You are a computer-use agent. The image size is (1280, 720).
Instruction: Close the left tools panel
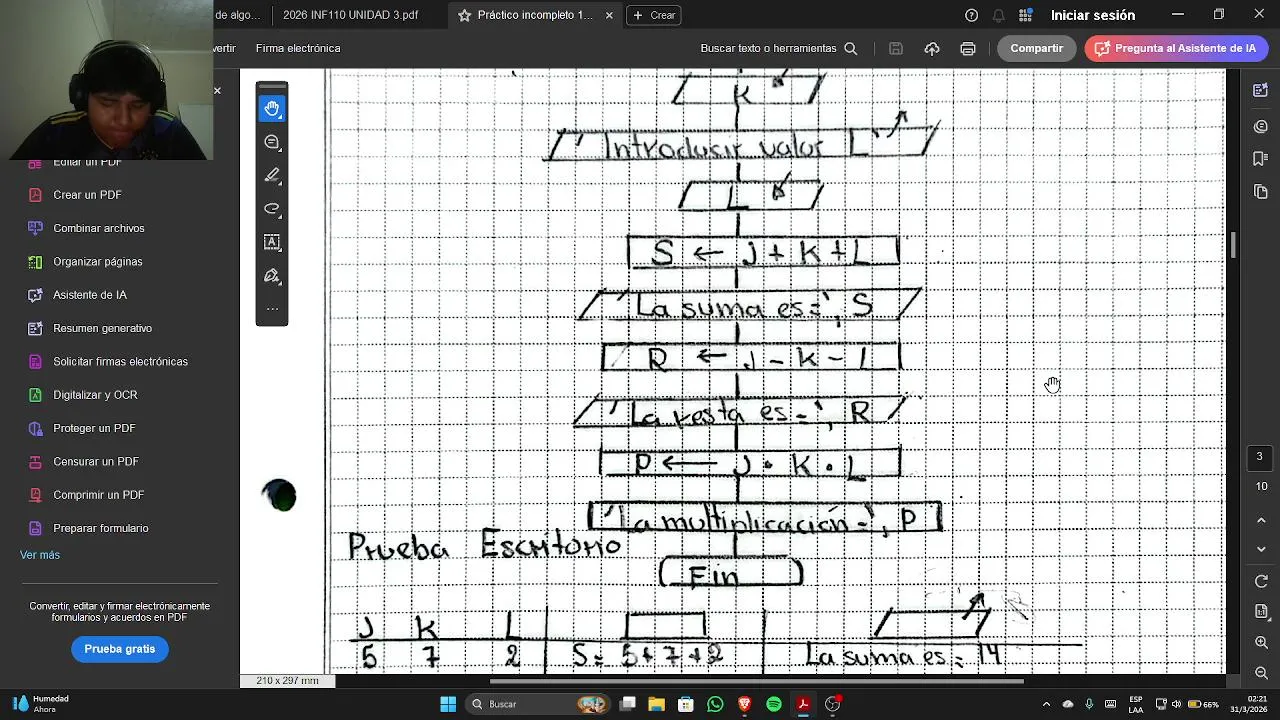coord(217,91)
